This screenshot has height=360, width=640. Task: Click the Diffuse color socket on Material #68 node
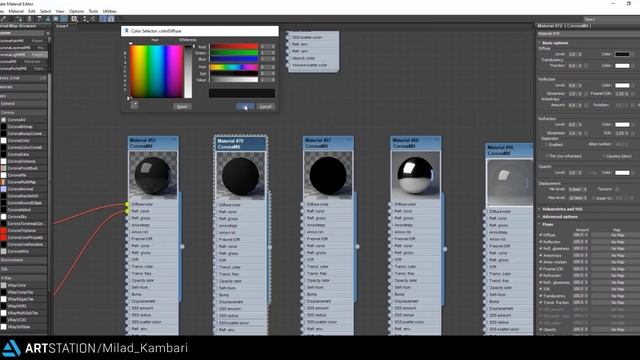pos(390,204)
